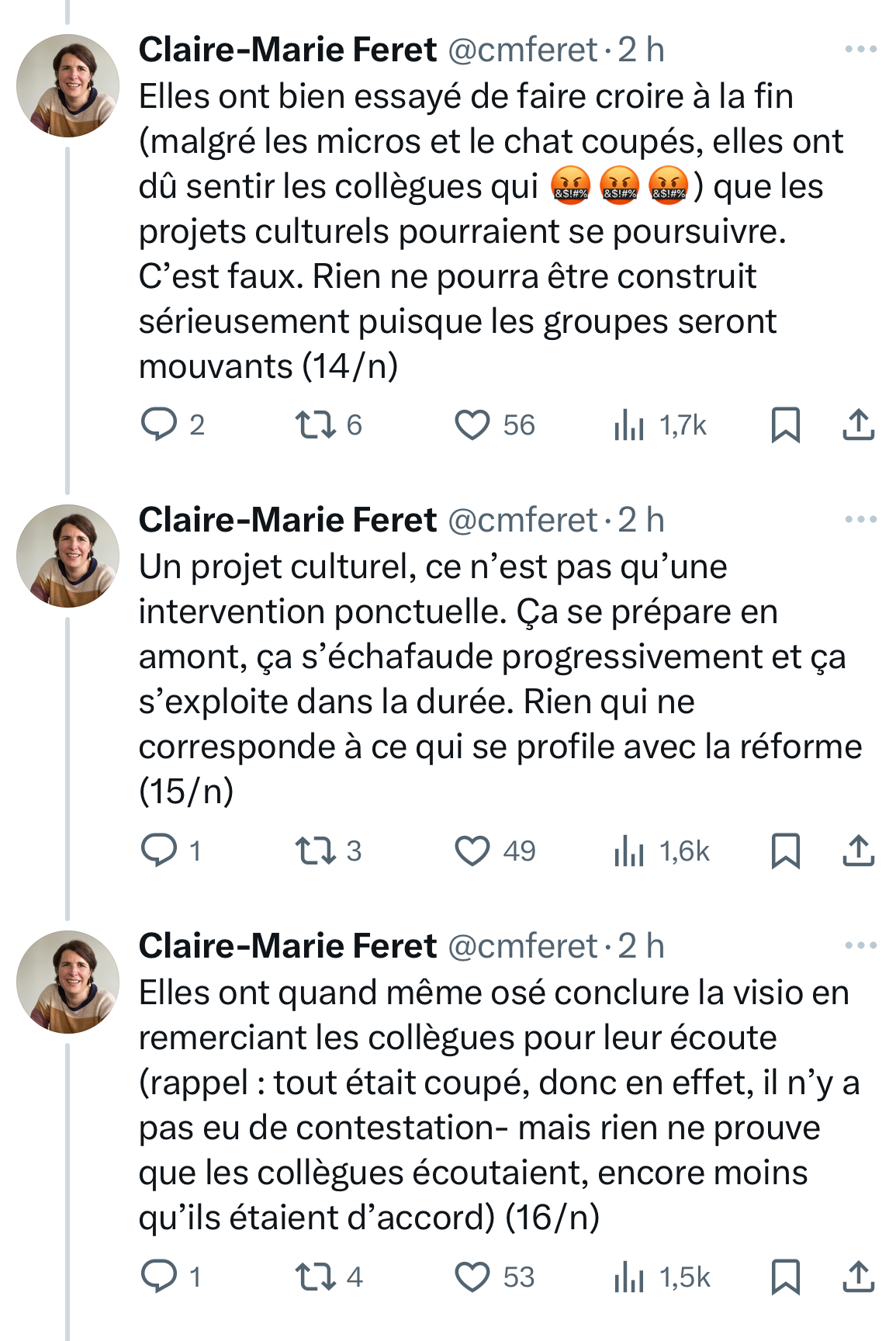The height and width of the screenshot is (1341, 896).
Task: Retweet the 14/n tweet
Action: click(x=315, y=425)
